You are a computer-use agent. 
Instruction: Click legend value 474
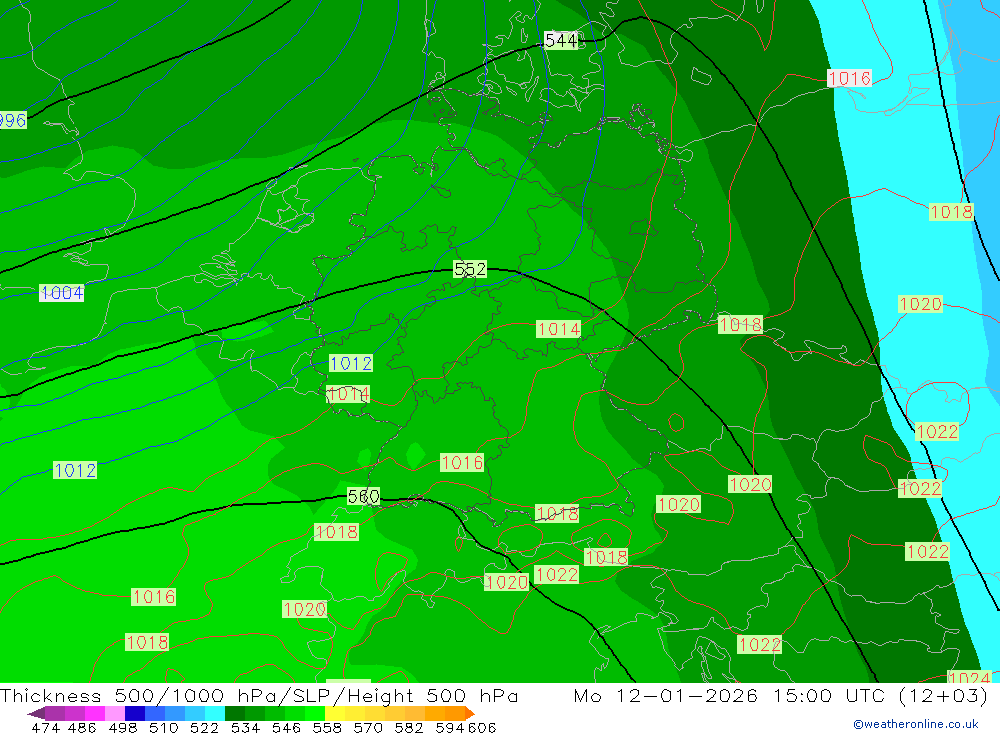click(45, 727)
